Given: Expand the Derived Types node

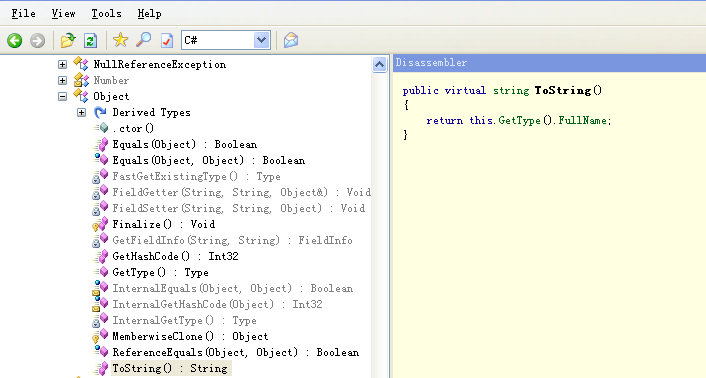Looking at the screenshot, I should click(81, 112).
